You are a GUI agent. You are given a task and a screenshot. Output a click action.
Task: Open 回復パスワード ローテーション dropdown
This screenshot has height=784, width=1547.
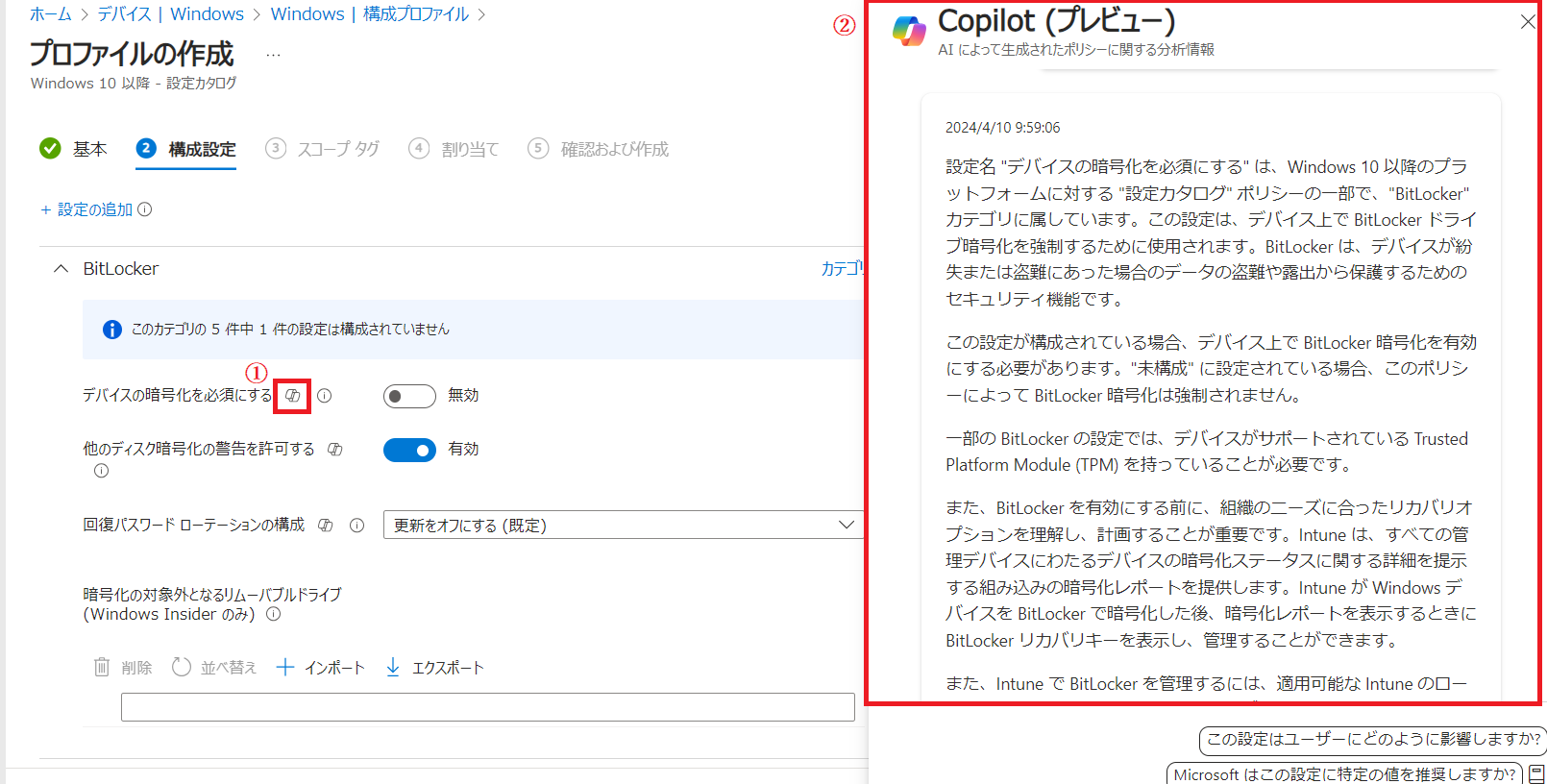coord(622,525)
